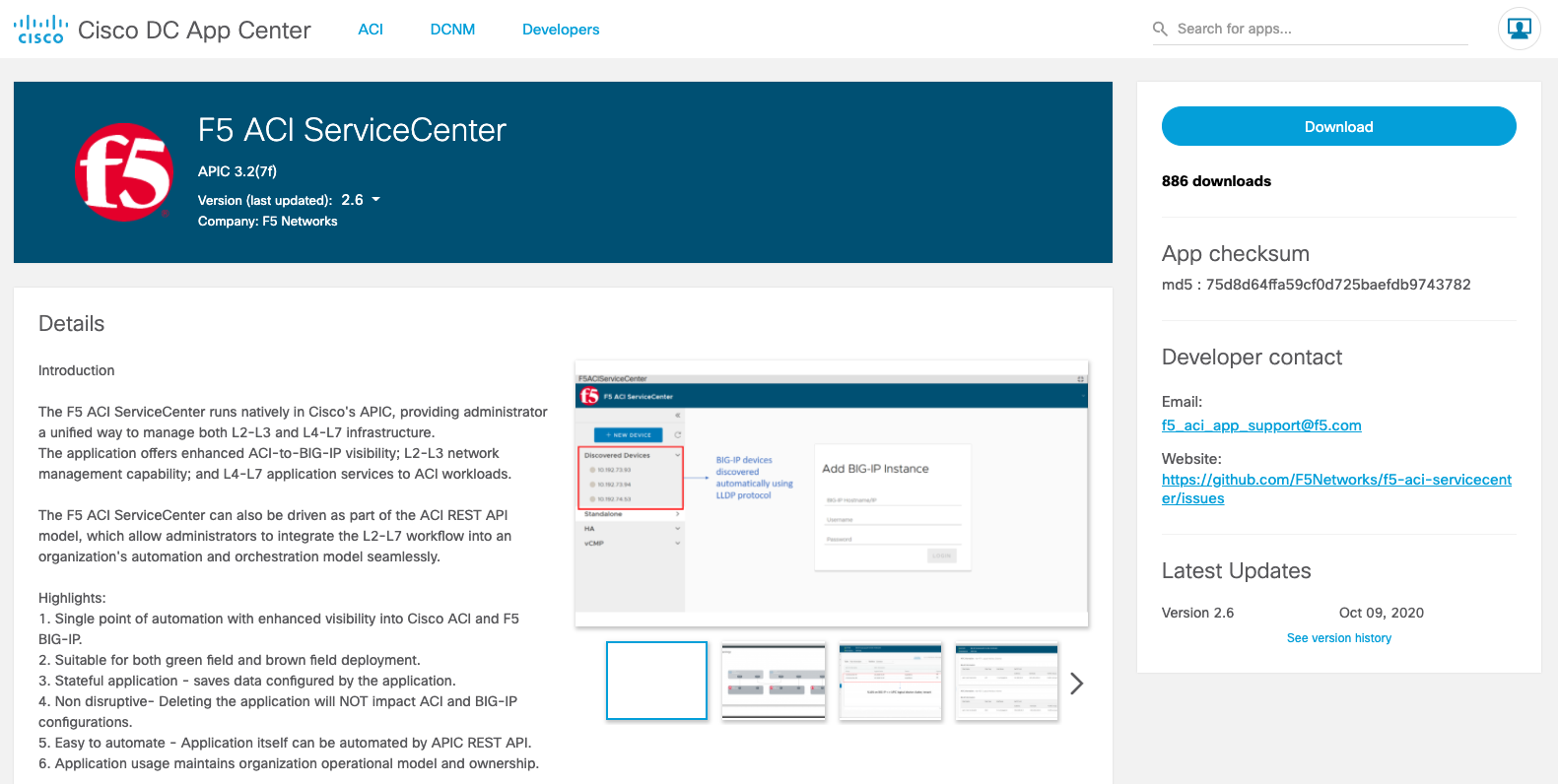Click the f5_aci_app_support email link
The image size is (1558, 784).
click(1261, 425)
